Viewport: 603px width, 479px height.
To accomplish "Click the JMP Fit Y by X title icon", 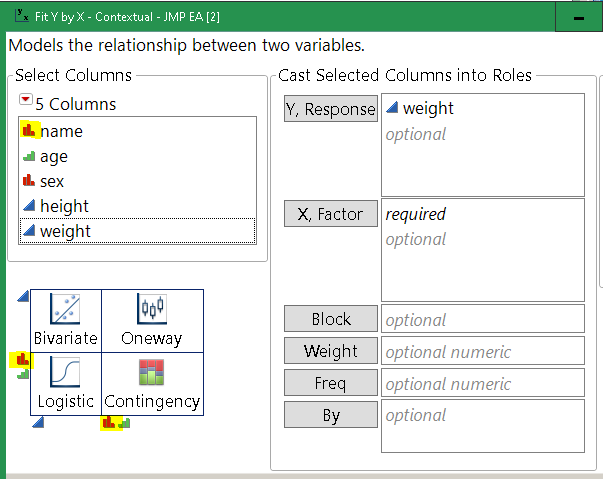I will (x=21, y=16).
